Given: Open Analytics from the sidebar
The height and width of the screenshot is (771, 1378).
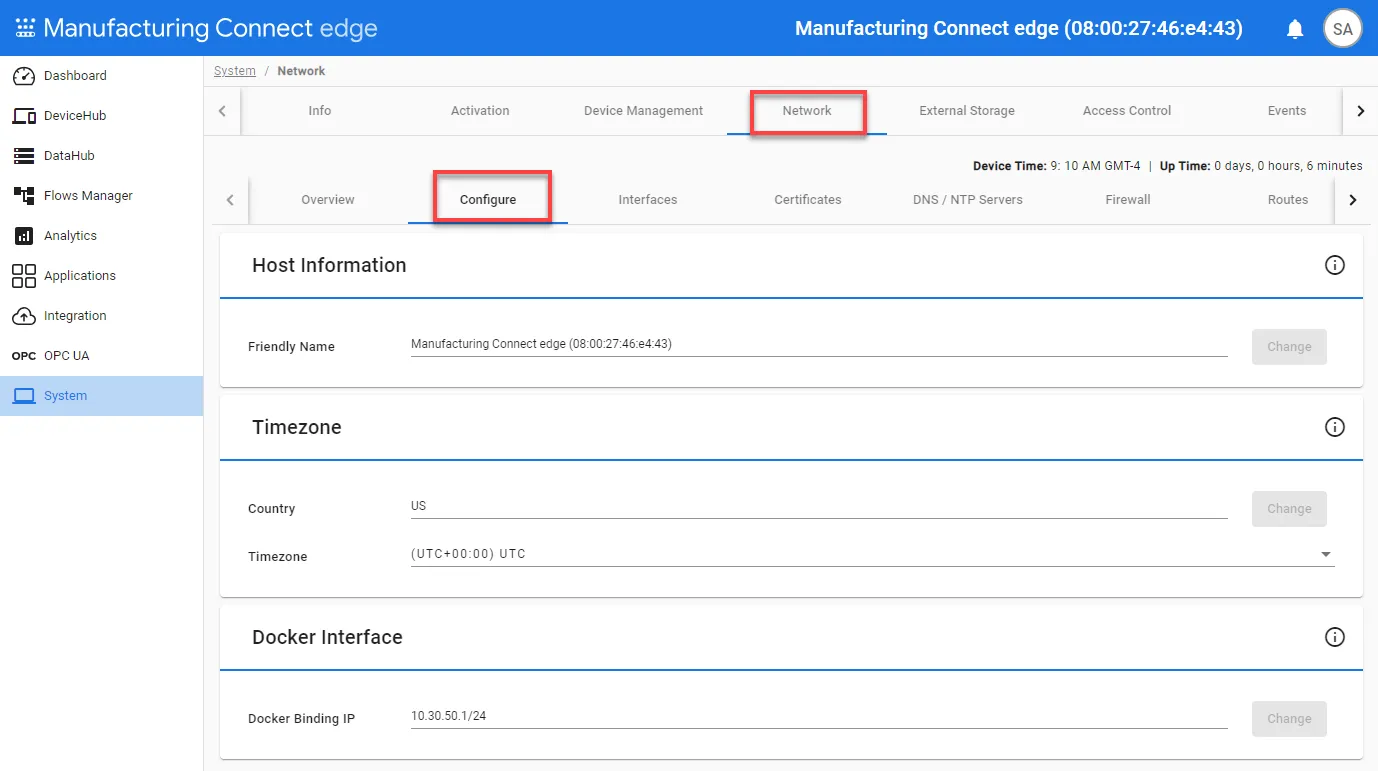Looking at the screenshot, I should [x=101, y=236].
